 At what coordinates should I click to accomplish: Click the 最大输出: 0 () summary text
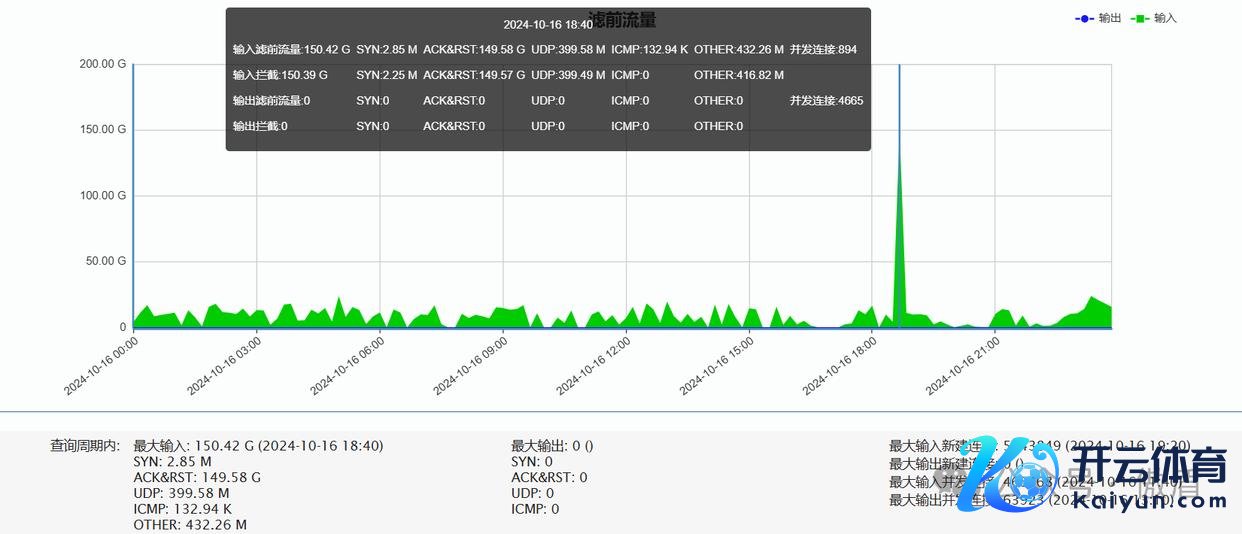552,446
